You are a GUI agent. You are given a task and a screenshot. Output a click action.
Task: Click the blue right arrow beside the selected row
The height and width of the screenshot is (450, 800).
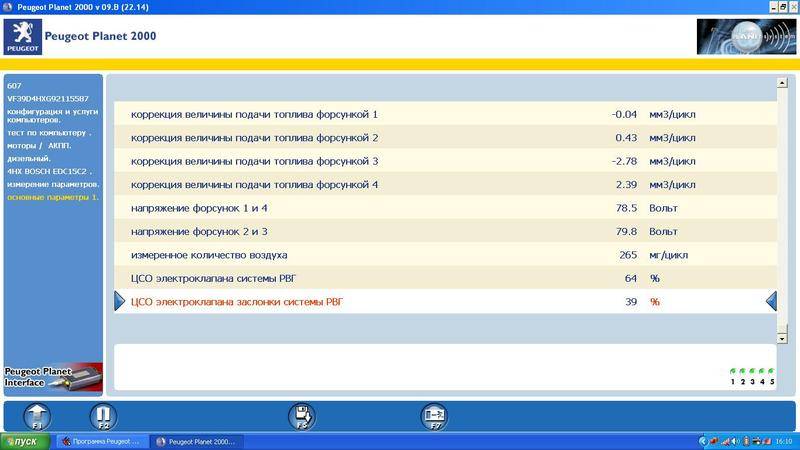click(120, 301)
